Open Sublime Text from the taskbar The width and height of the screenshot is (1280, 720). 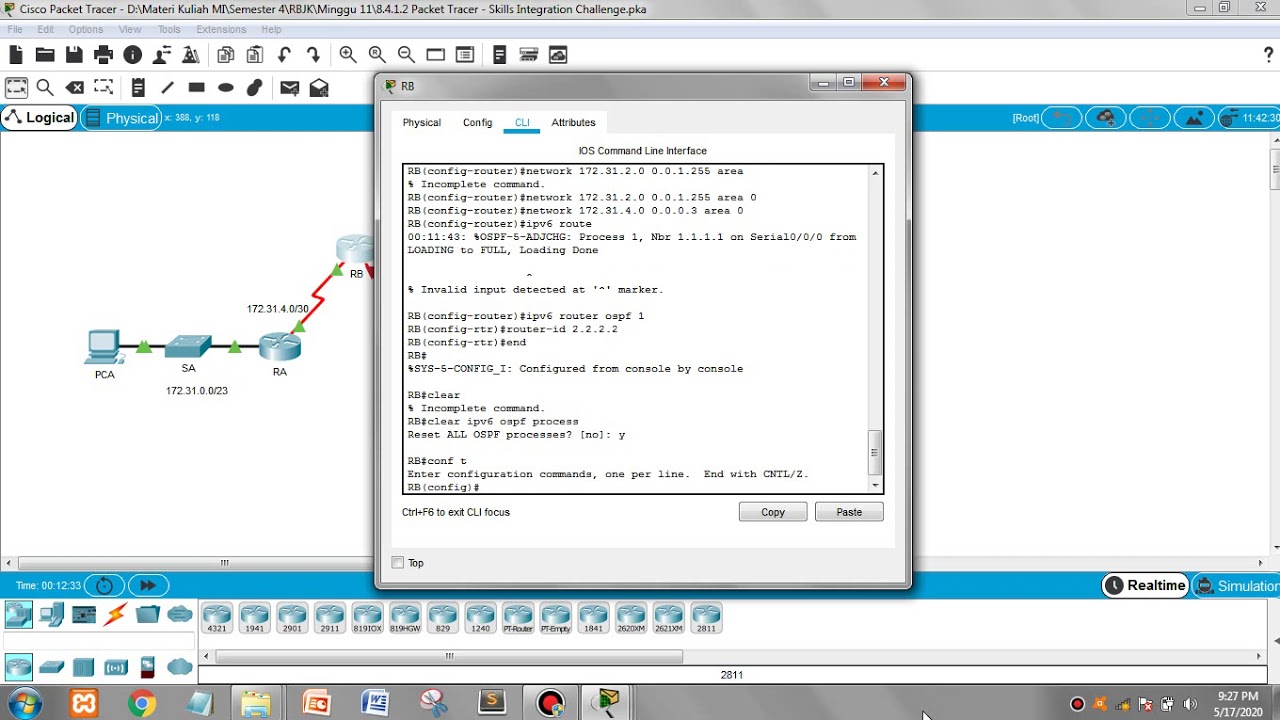(x=492, y=704)
